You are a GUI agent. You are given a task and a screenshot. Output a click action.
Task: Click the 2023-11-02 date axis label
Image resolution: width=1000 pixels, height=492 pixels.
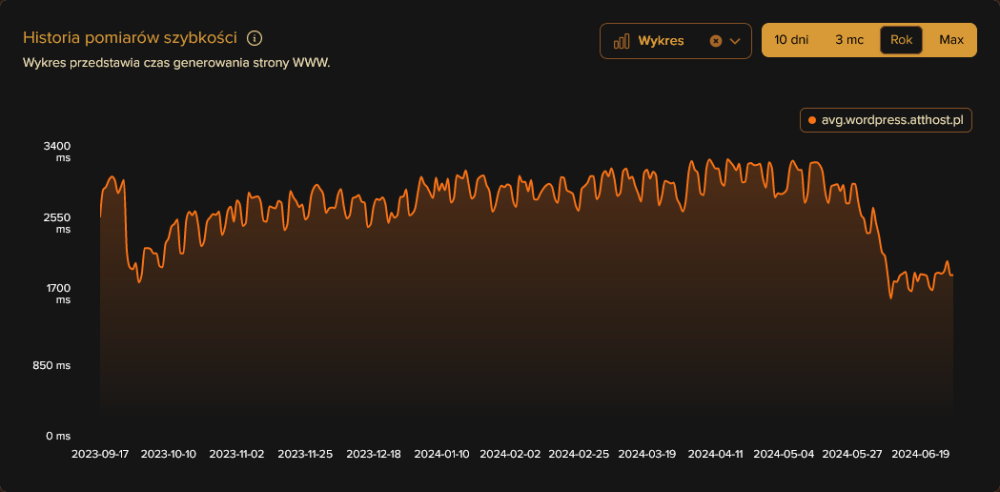(x=237, y=453)
